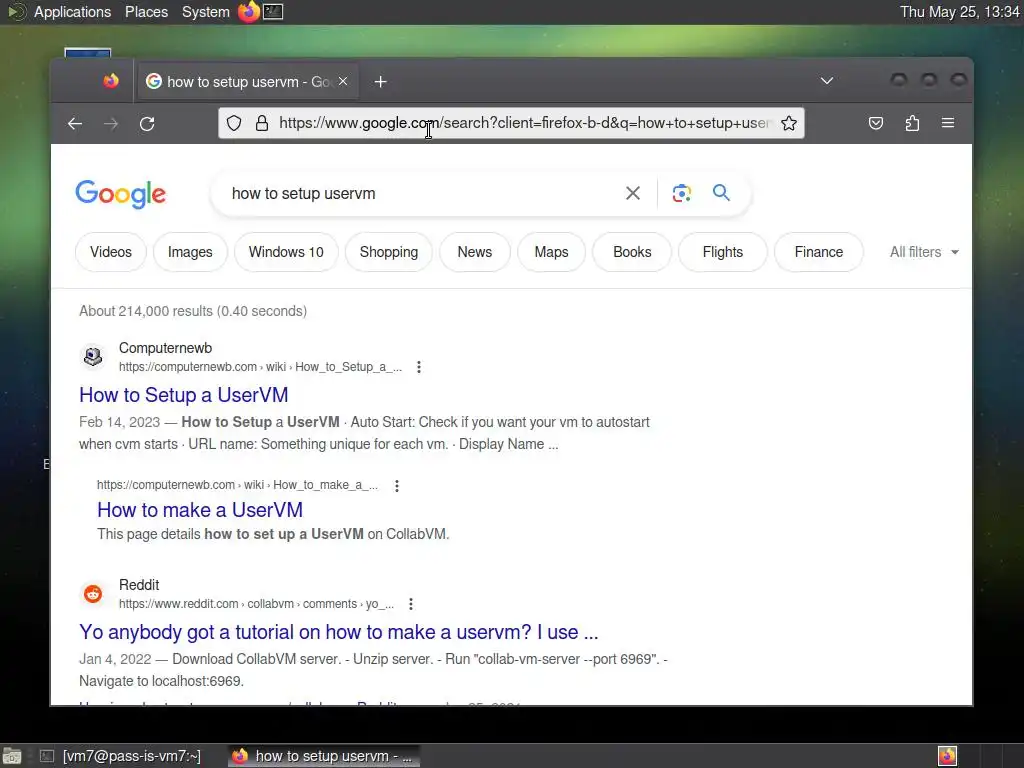
Task: Open the System menu
Action: 206,12
